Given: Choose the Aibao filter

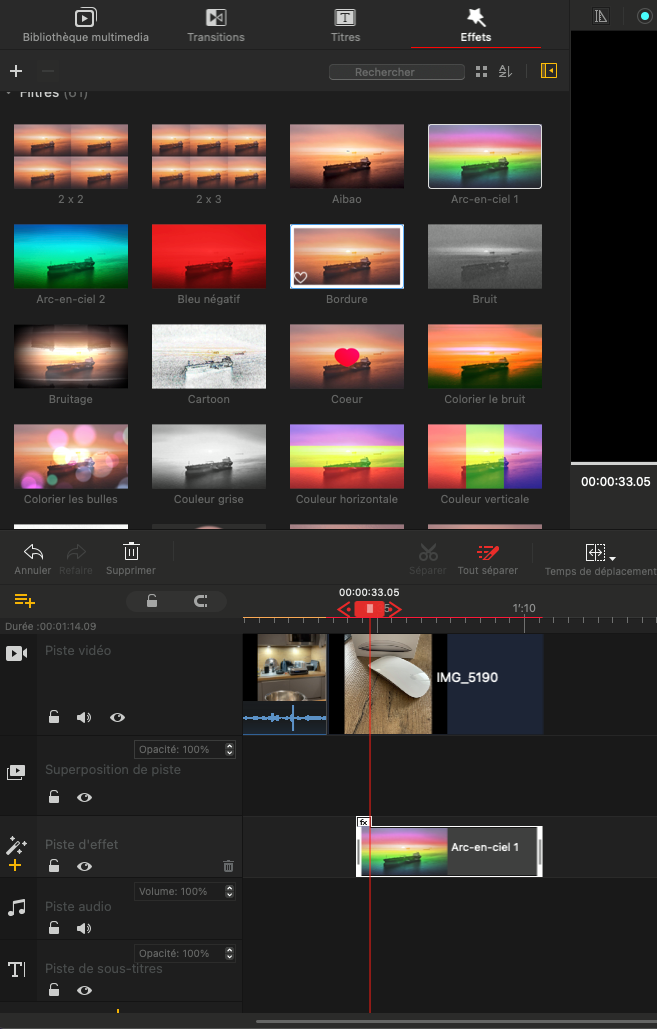Looking at the screenshot, I should pyautogui.click(x=347, y=156).
